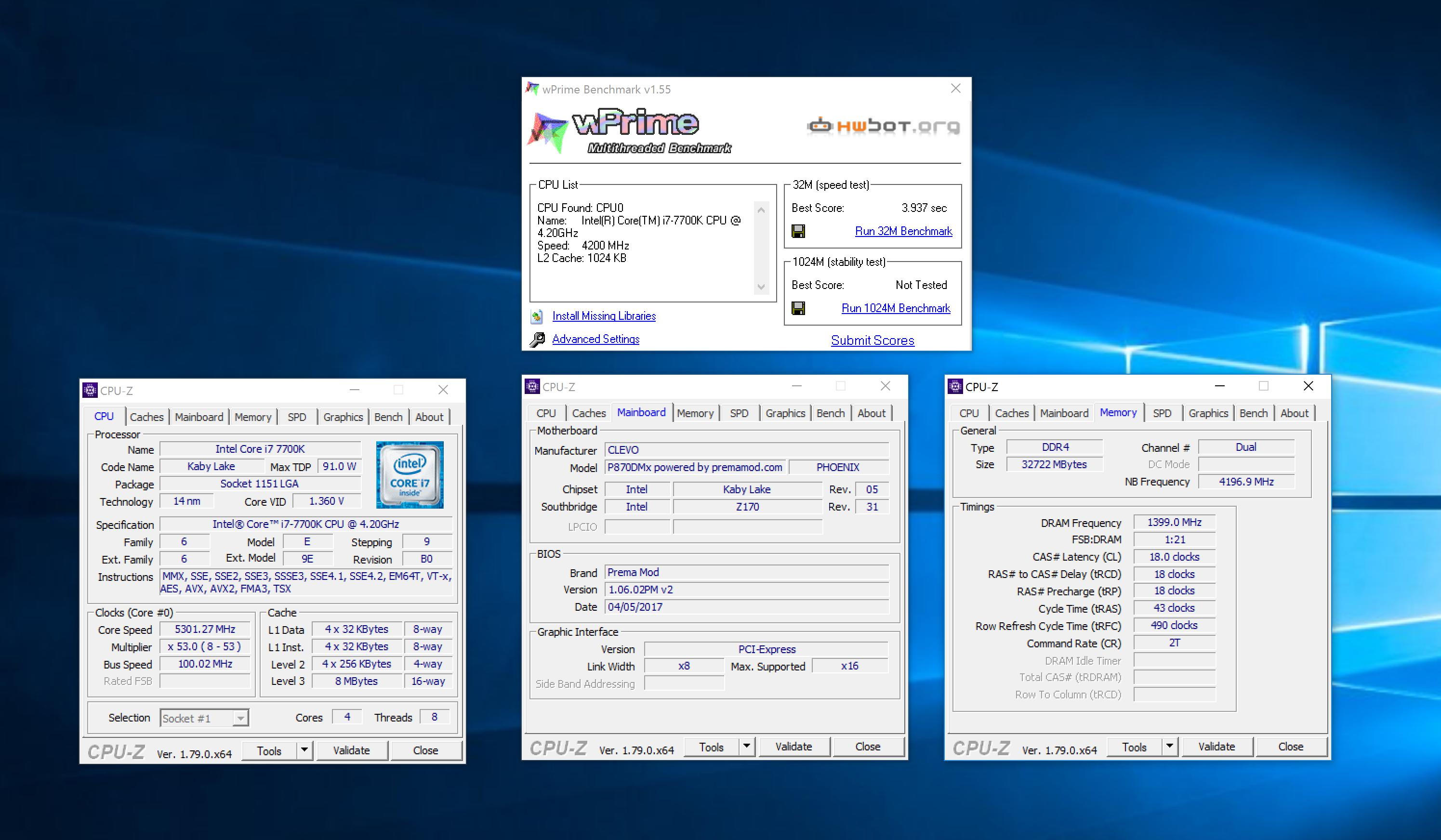1441x840 pixels.
Task: Click the Install Missing Libraries icon
Action: (537, 316)
